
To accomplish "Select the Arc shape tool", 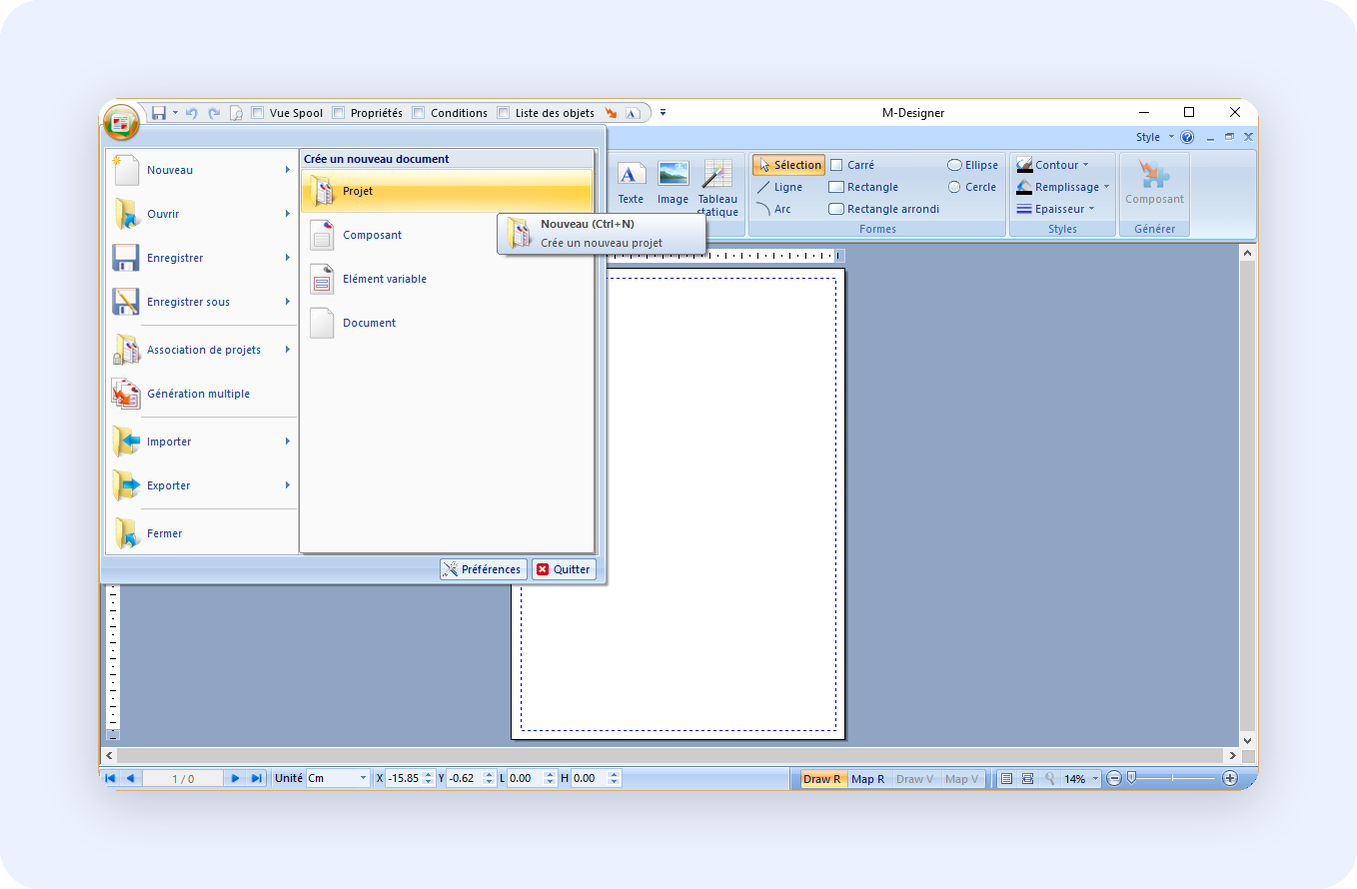I will (773, 209).
